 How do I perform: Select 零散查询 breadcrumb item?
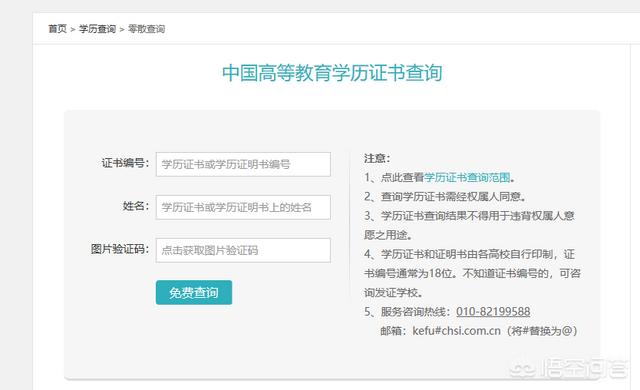point(147,29)
